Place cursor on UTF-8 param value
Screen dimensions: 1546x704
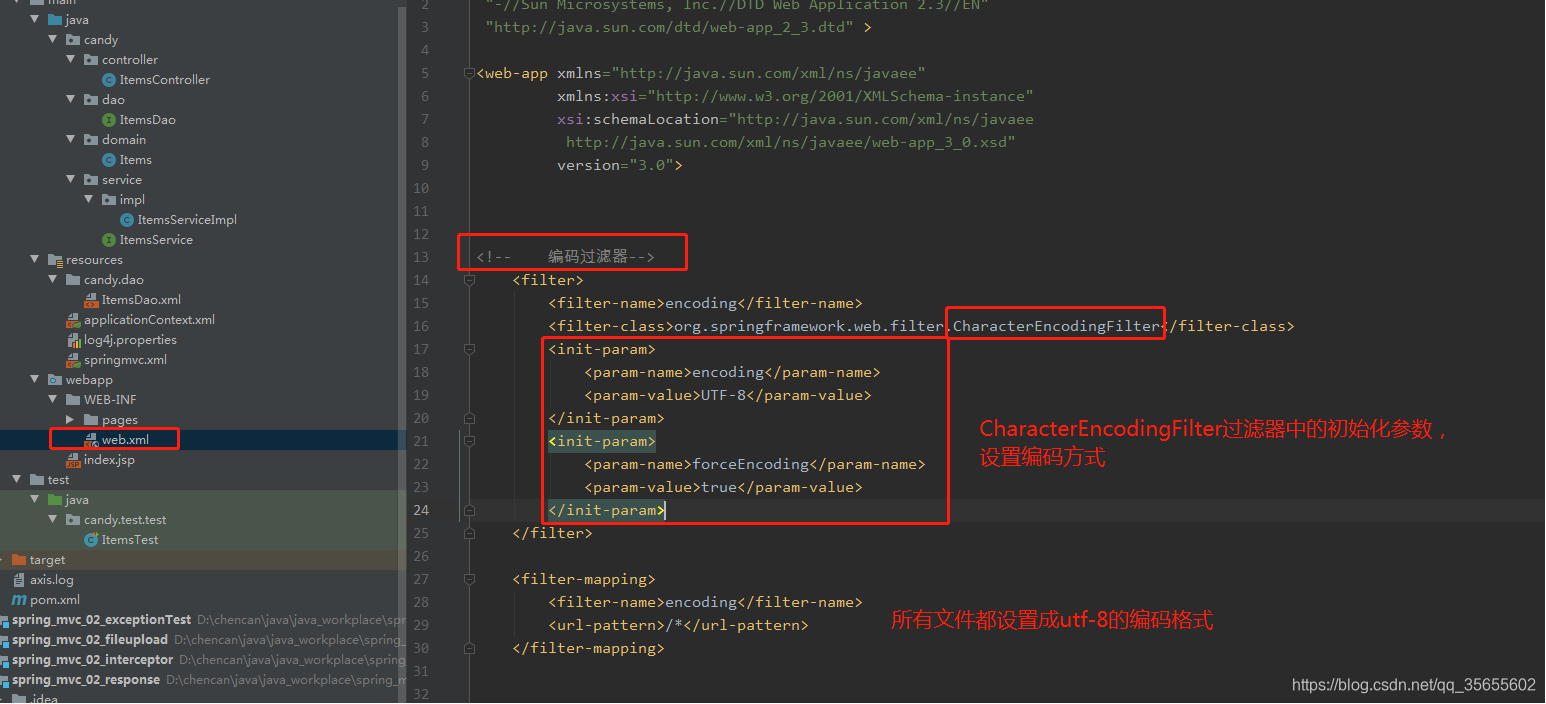click(x=724, y=395)
